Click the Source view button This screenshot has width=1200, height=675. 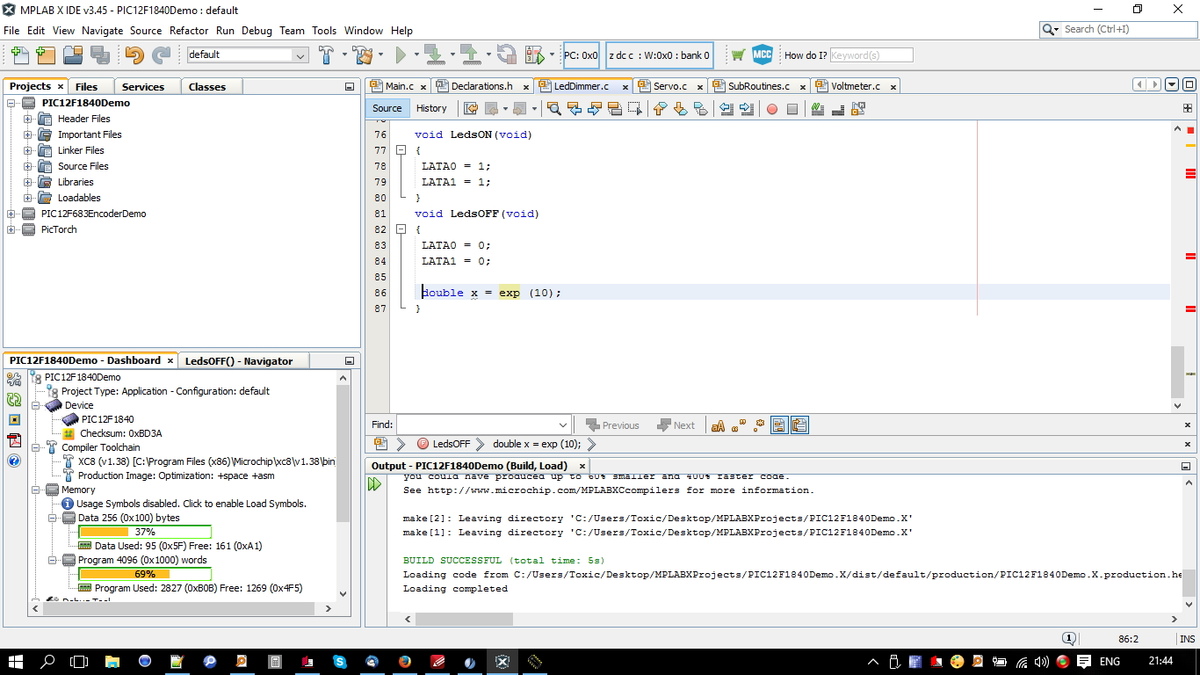click(387, 108)
